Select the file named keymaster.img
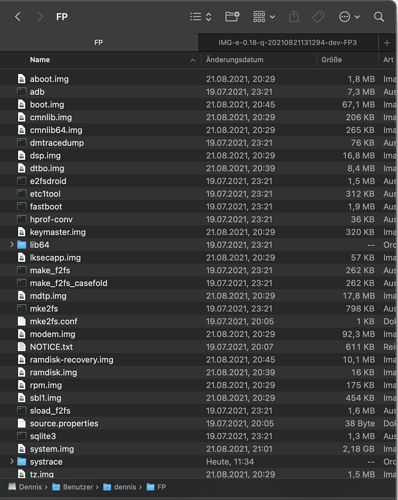The height and width of the screenshot is (500, 398). pos(58,232)
